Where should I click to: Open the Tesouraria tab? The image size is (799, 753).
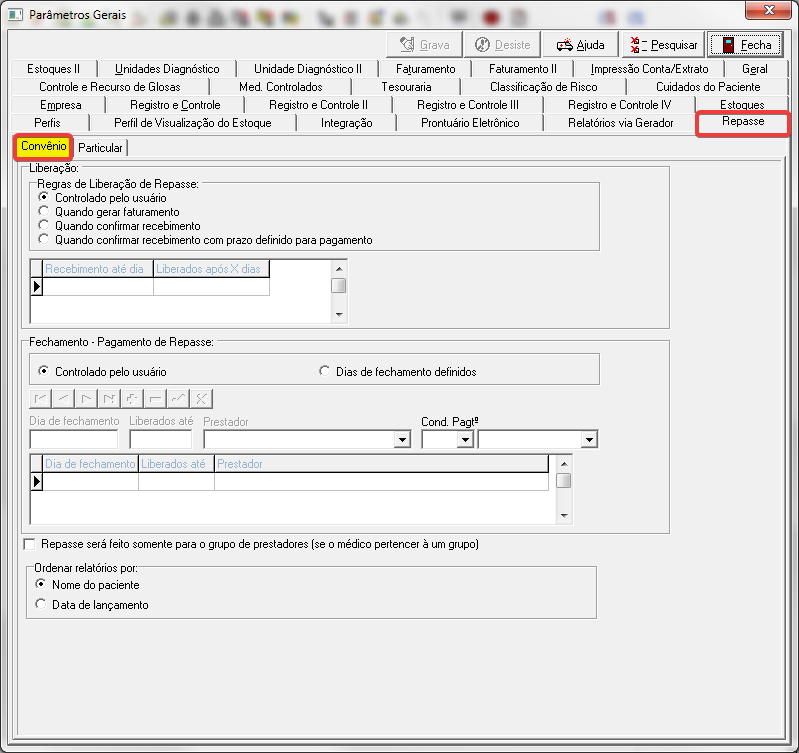pos(406,87)
